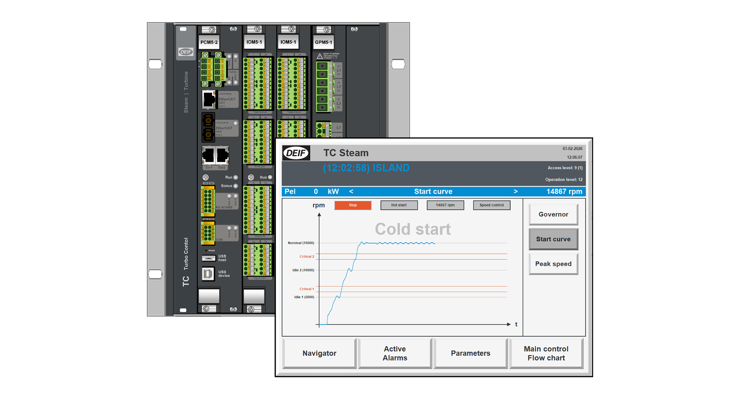Switch to the Start curve view
740x400 pixels.
coord(553,239)
